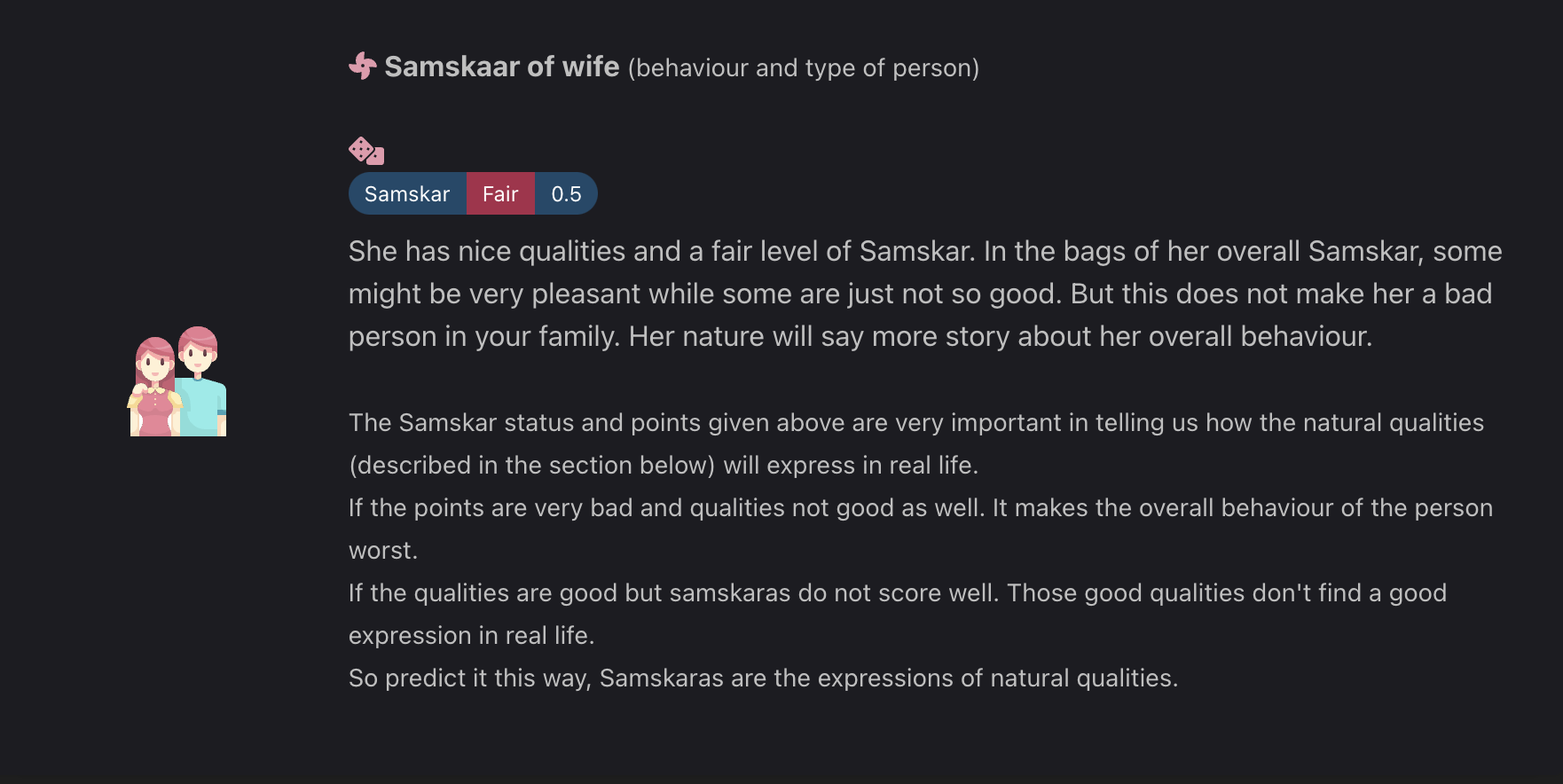The height and width of the screenshot is (784, 1563).
Task: Click the smaller die in the dice icon
Action: pyautogui.click(x=376, y=157)
